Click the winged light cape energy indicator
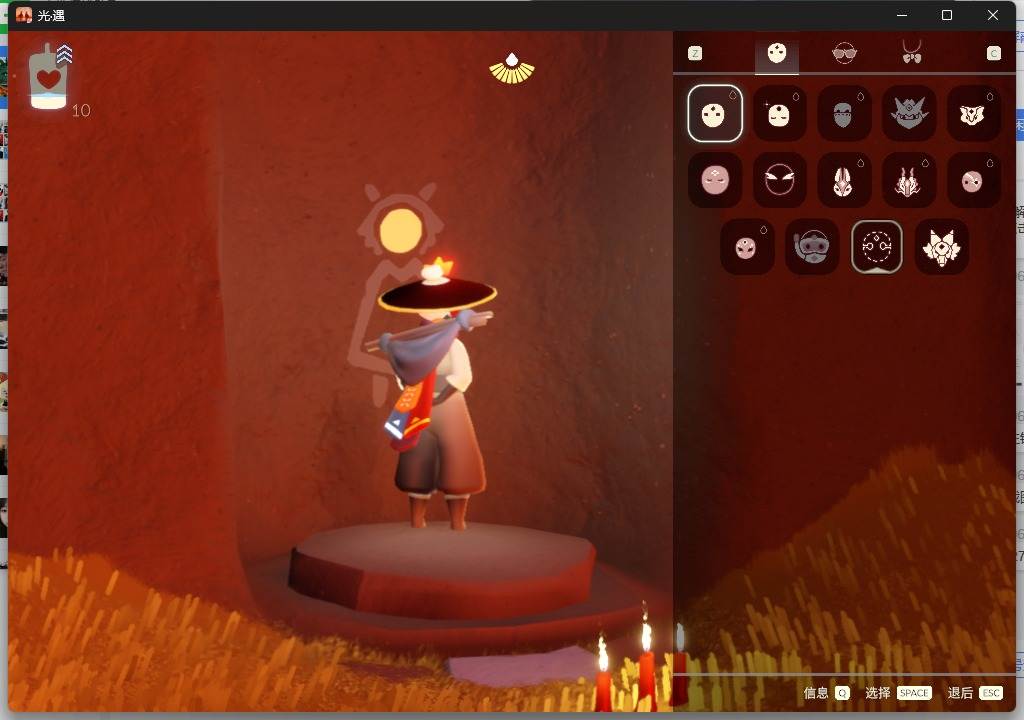Viewport: 1024px width, 720px height. [512, 69]
